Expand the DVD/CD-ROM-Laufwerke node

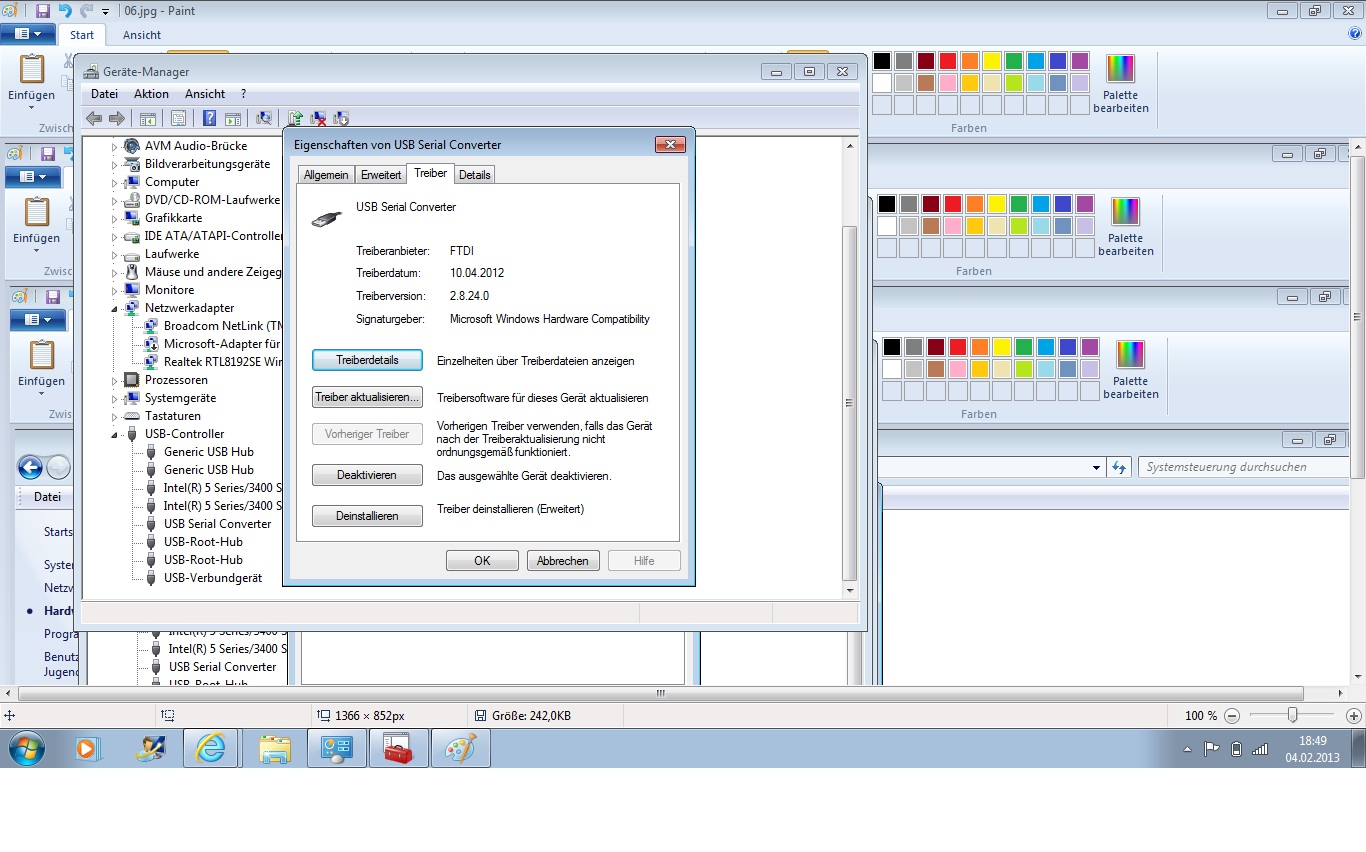tap(115, 200)
